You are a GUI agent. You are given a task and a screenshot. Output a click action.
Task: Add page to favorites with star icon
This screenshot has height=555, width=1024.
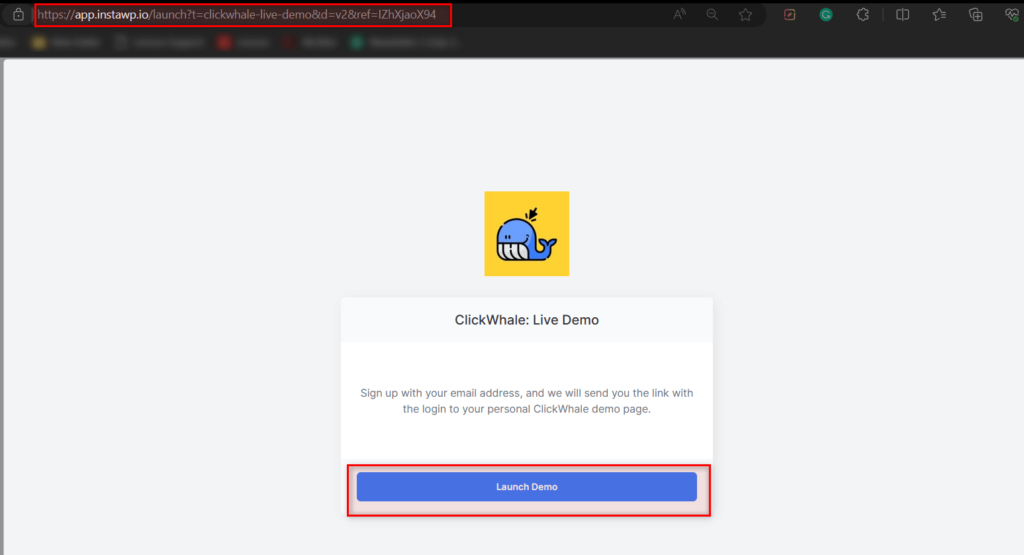tap(745, 14)
